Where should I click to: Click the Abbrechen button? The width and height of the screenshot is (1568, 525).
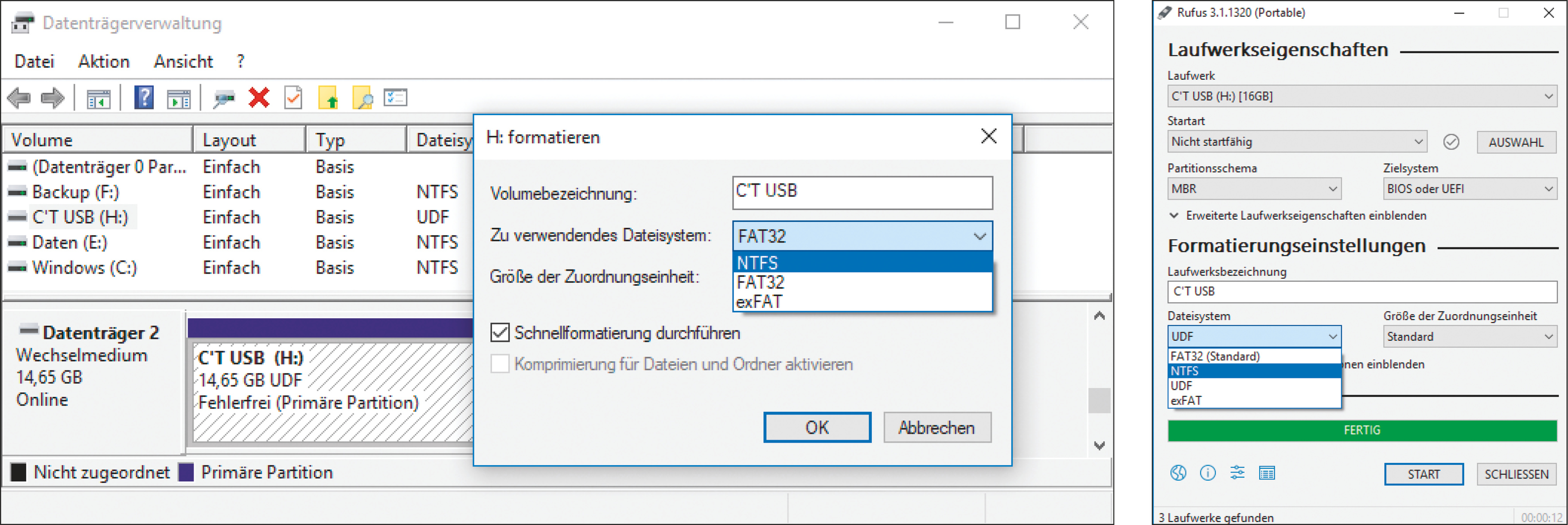(936, 428)
